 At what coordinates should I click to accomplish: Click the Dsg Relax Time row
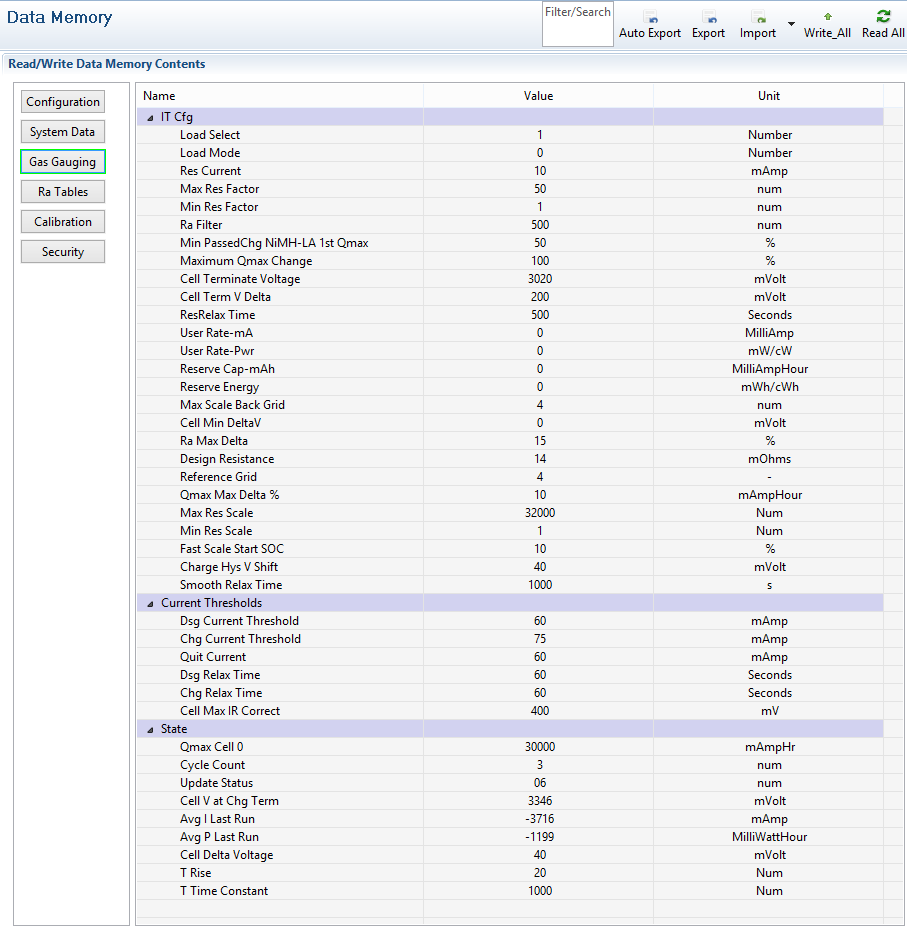coord(510,675)
